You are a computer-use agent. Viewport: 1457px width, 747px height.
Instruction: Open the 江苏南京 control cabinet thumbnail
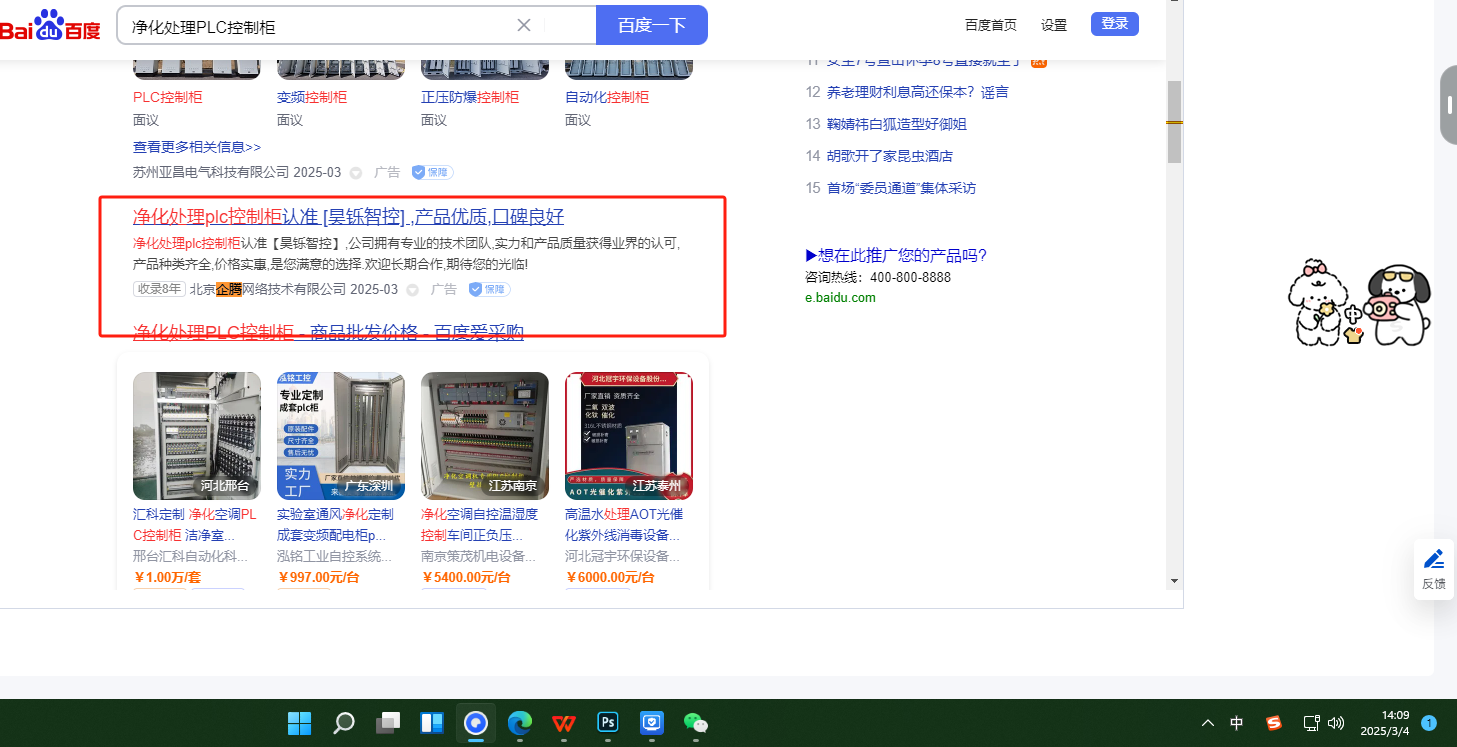tap(485, 436)
